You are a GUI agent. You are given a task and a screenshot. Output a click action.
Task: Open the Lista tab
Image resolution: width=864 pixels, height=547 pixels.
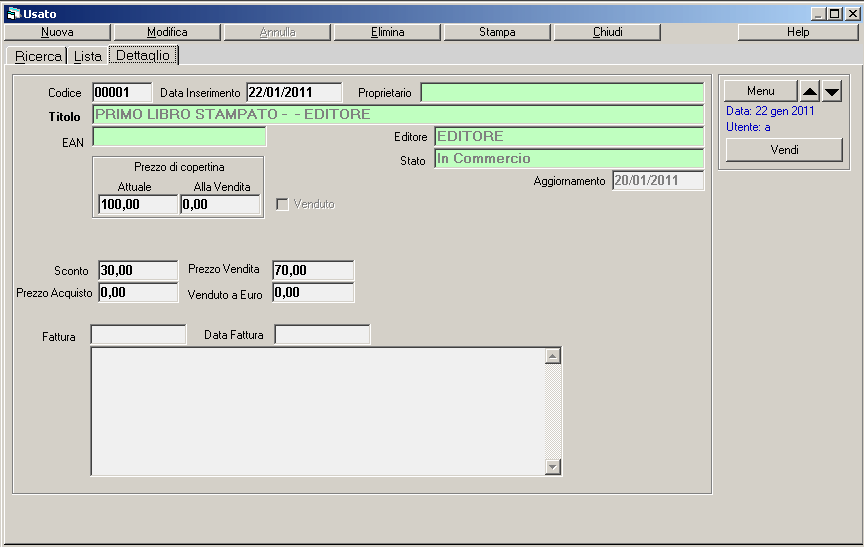88,56
